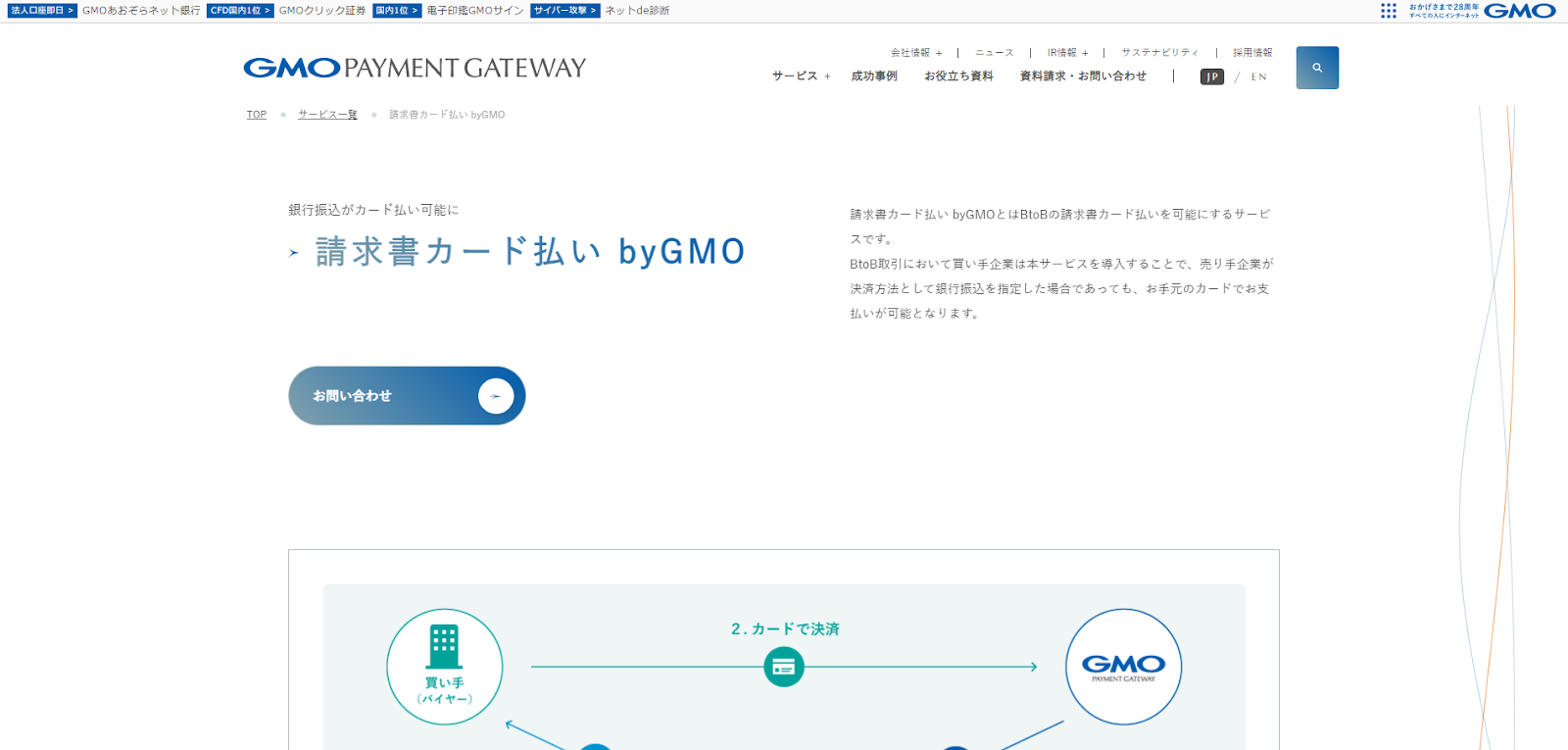Screen dimensions: 1568x750
Task: Open the サステナビリティ menu item
Action: (x=1160, y=53)
